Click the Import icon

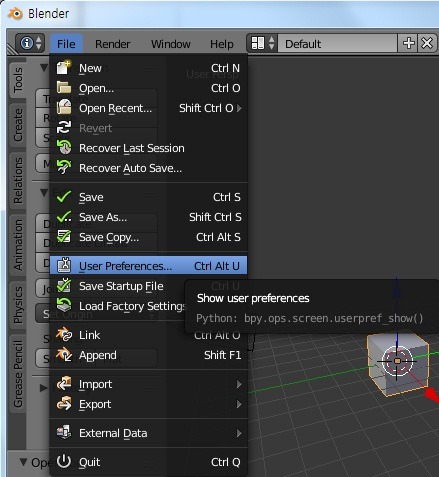pos(64,383)
